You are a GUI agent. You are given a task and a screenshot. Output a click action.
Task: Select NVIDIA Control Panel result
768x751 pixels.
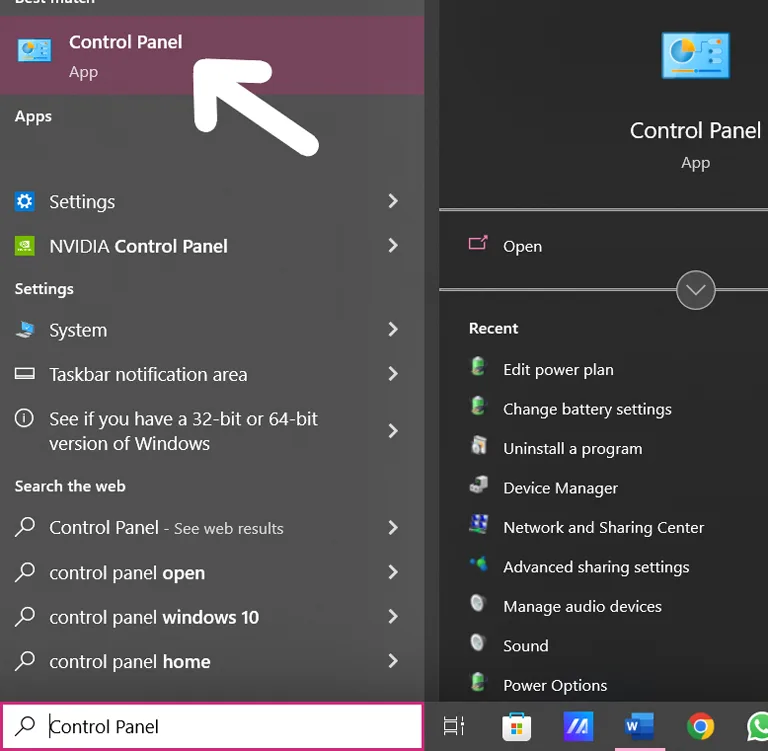pos(212,246)
